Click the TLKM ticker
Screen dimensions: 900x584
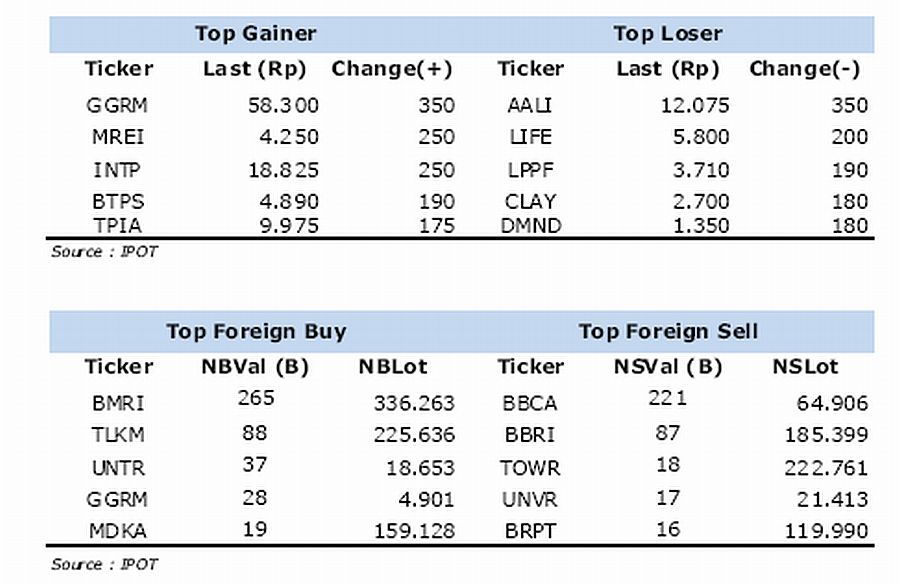point(118,435)
